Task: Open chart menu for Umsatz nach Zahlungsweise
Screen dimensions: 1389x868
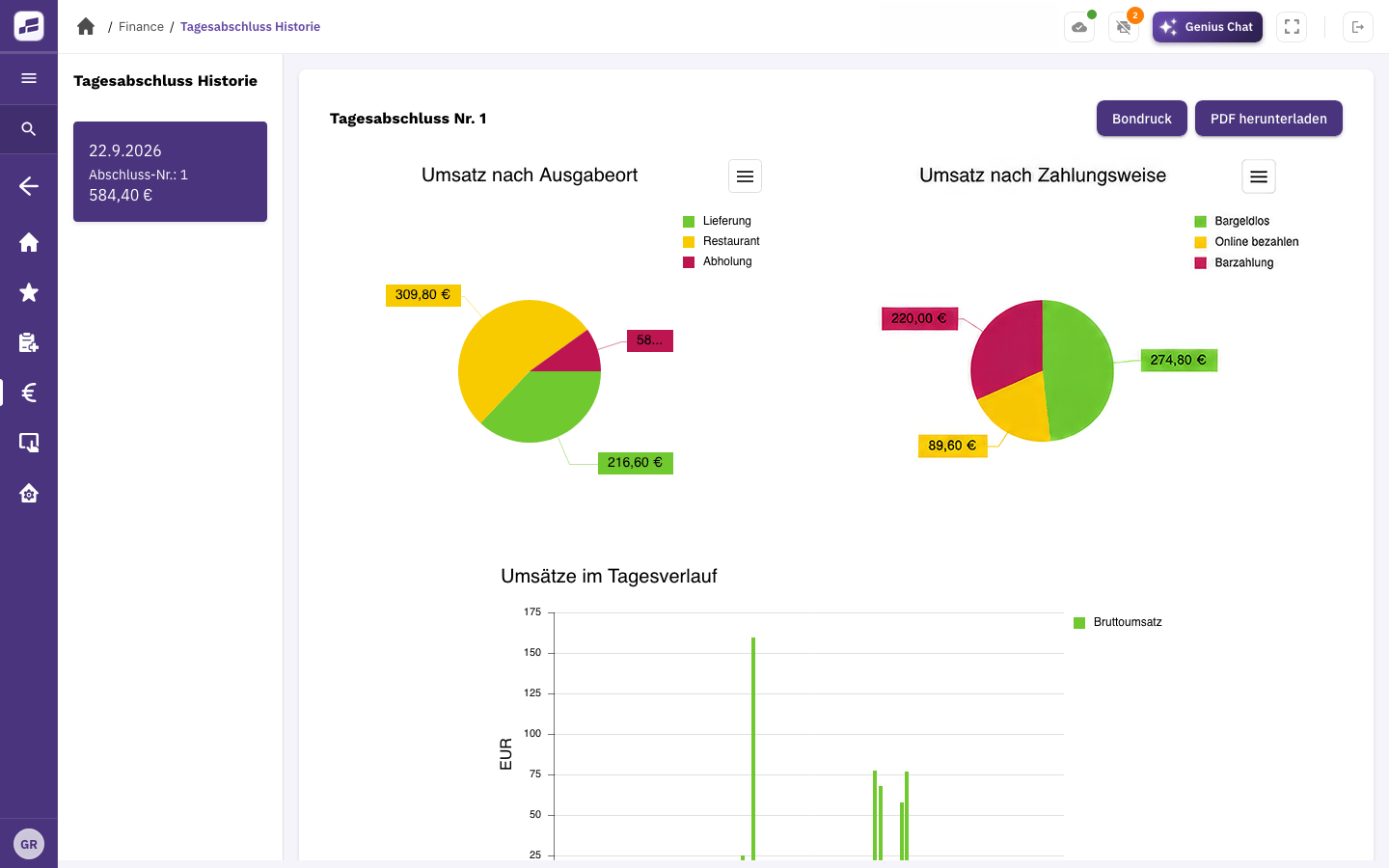Action: [1259, 176]
